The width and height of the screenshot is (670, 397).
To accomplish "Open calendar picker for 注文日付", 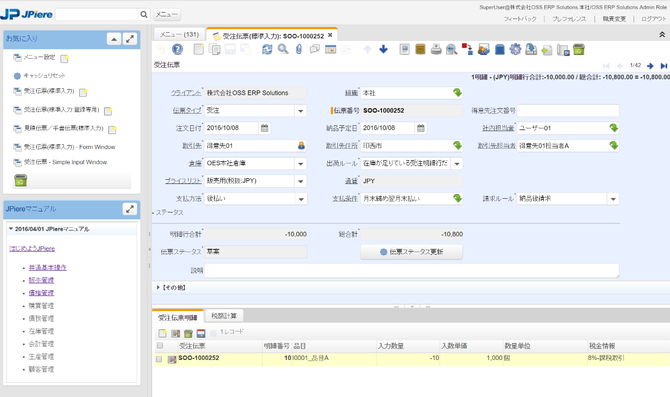I will tap(264, 128).
